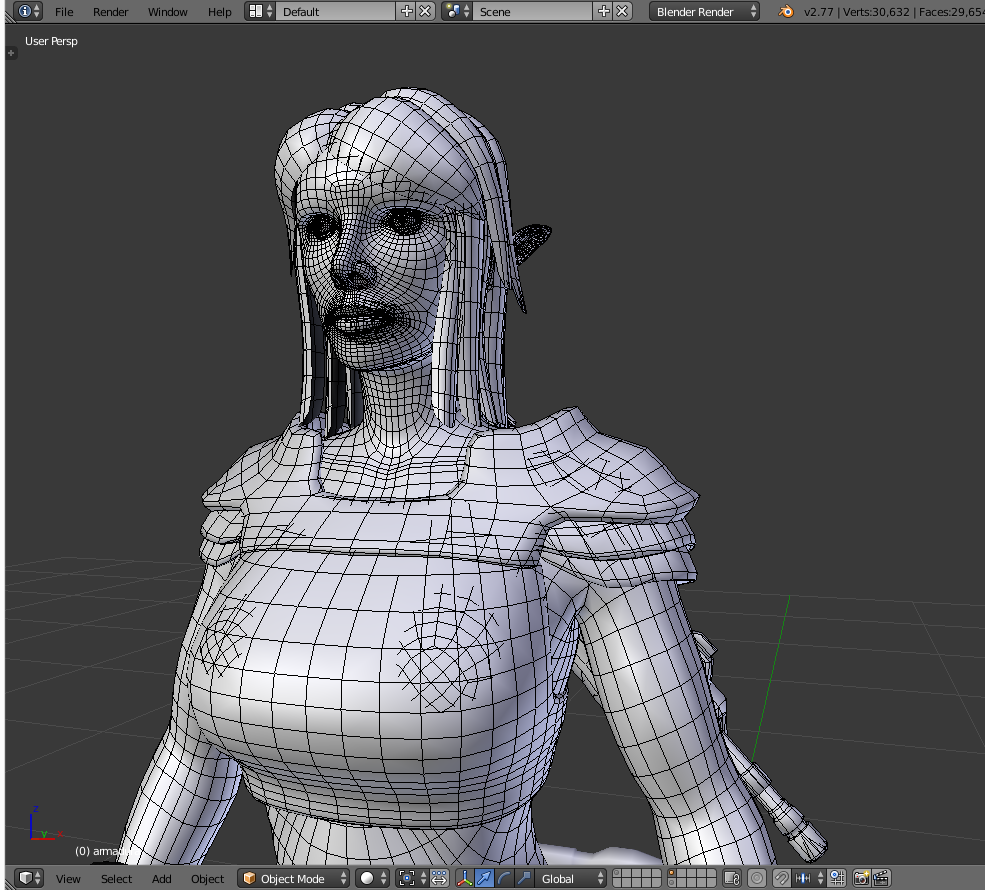Open the Object Mode dropdown
Image resolution: width=985 pixels, height=890 pixels.
(294, 878)
